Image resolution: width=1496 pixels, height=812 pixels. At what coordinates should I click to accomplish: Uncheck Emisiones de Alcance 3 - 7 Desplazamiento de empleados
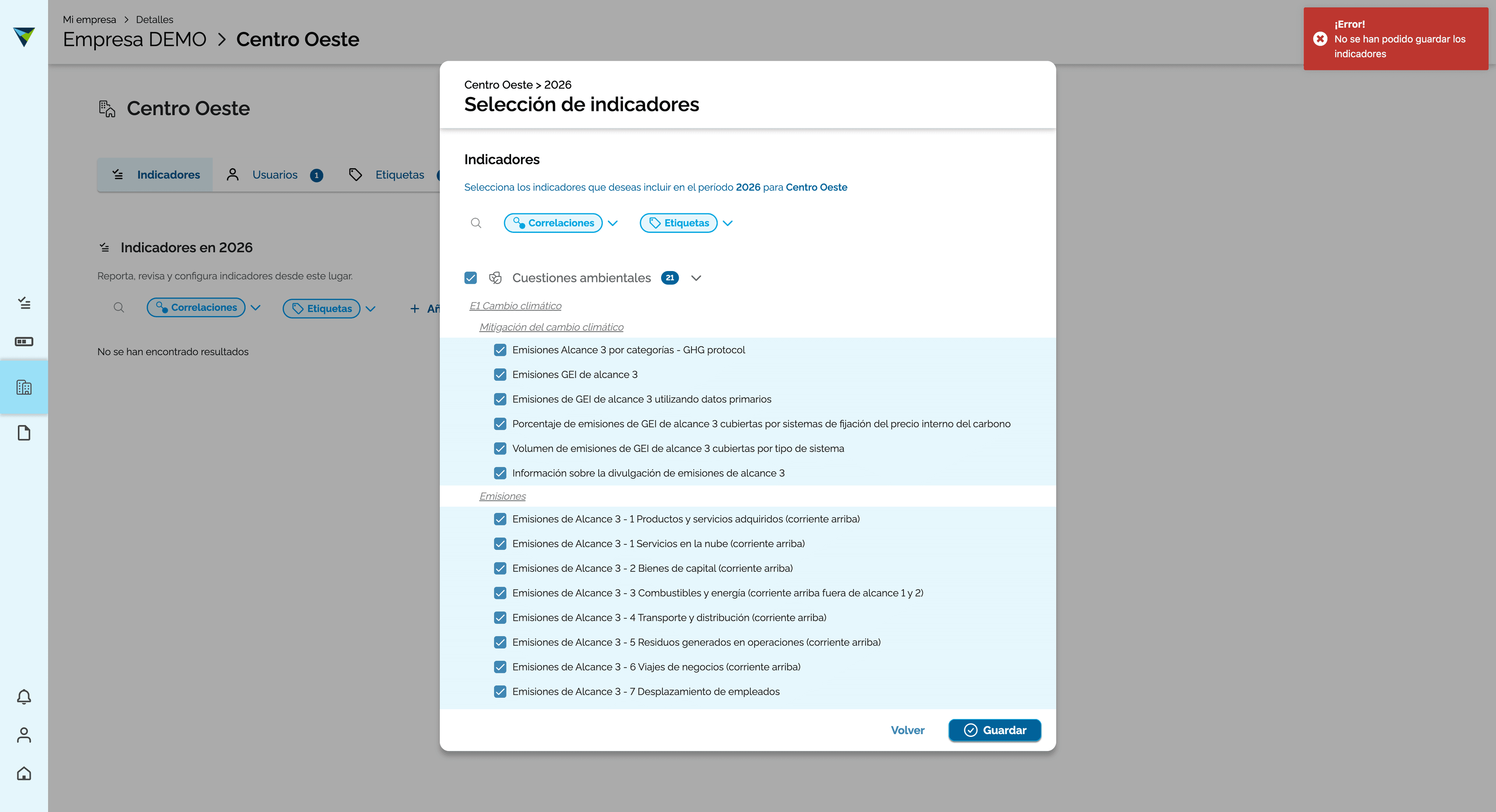pos(500,691)
